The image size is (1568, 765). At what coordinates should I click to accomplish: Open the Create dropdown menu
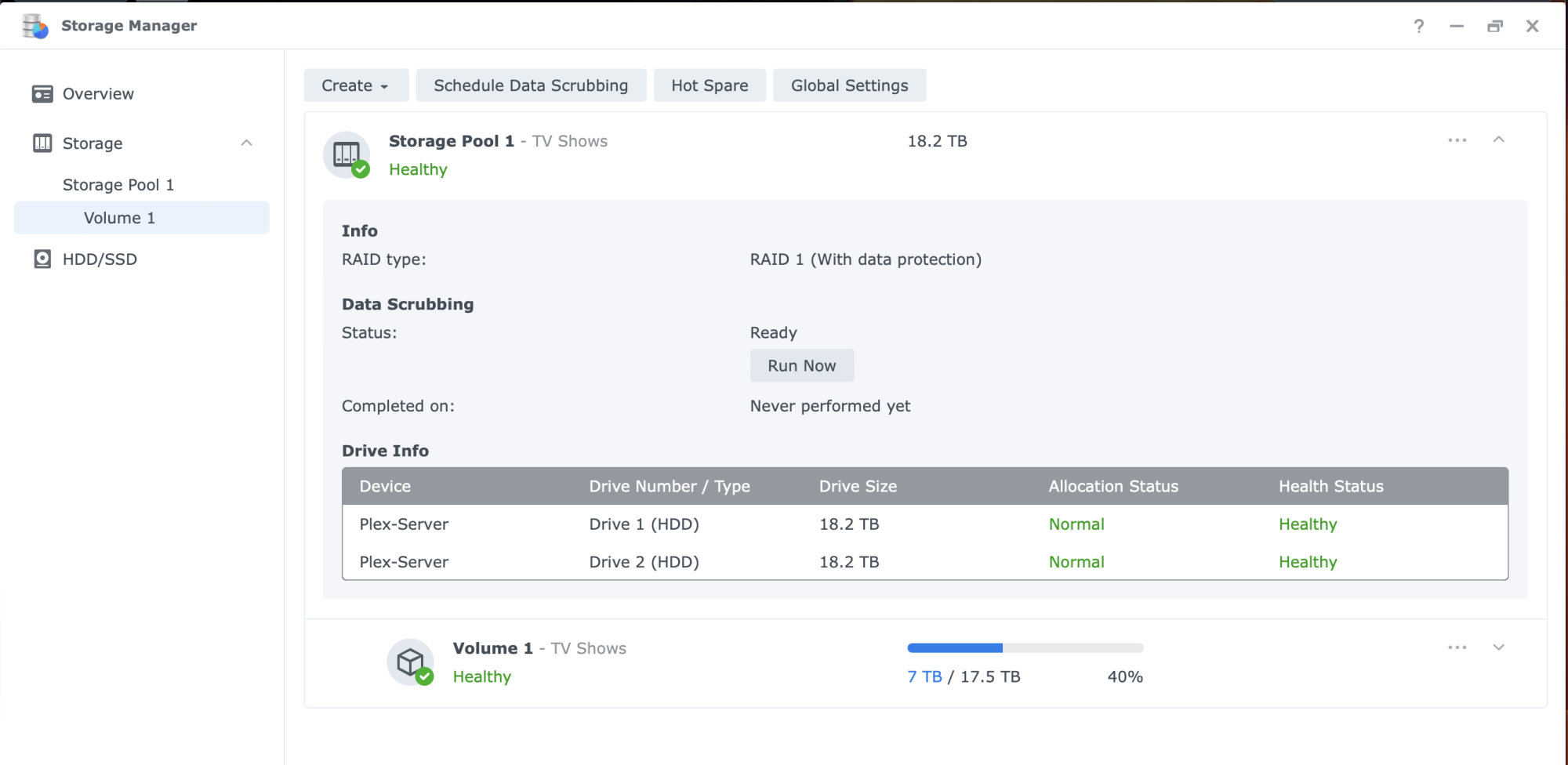(356, 85)
